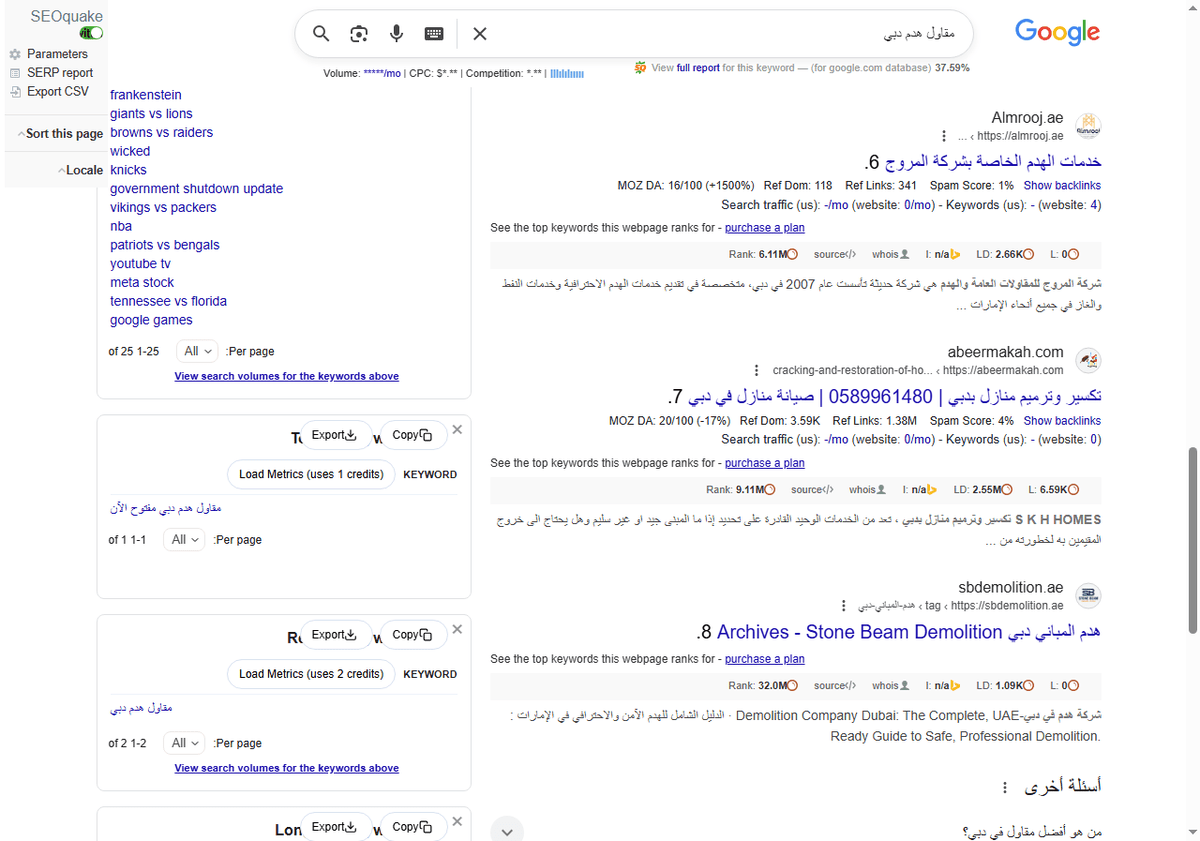Click the blue Competition bar indicator
This screenshot has height=841, width=1200.
(564, 73)
